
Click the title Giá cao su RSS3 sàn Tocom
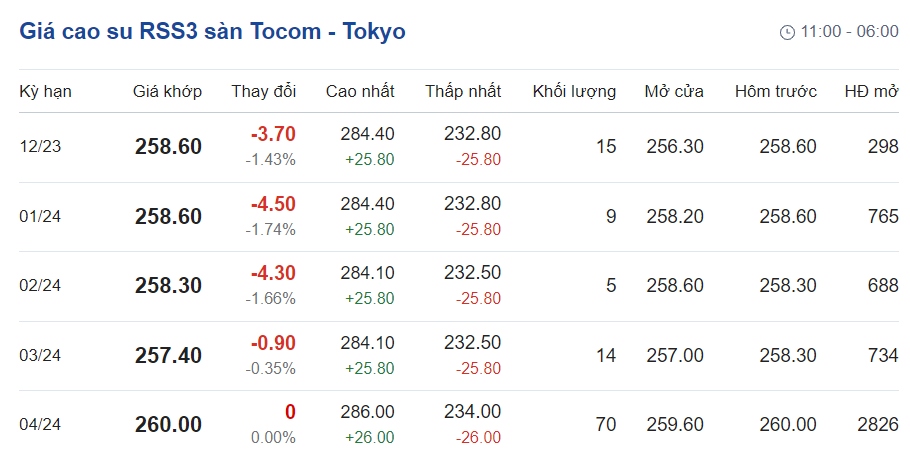(212, 31)
